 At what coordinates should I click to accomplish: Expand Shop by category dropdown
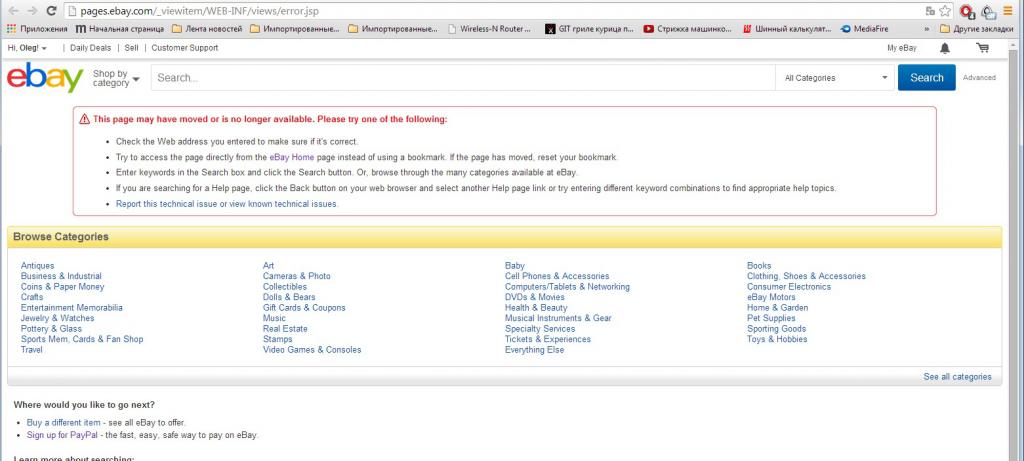pos(116,78)
